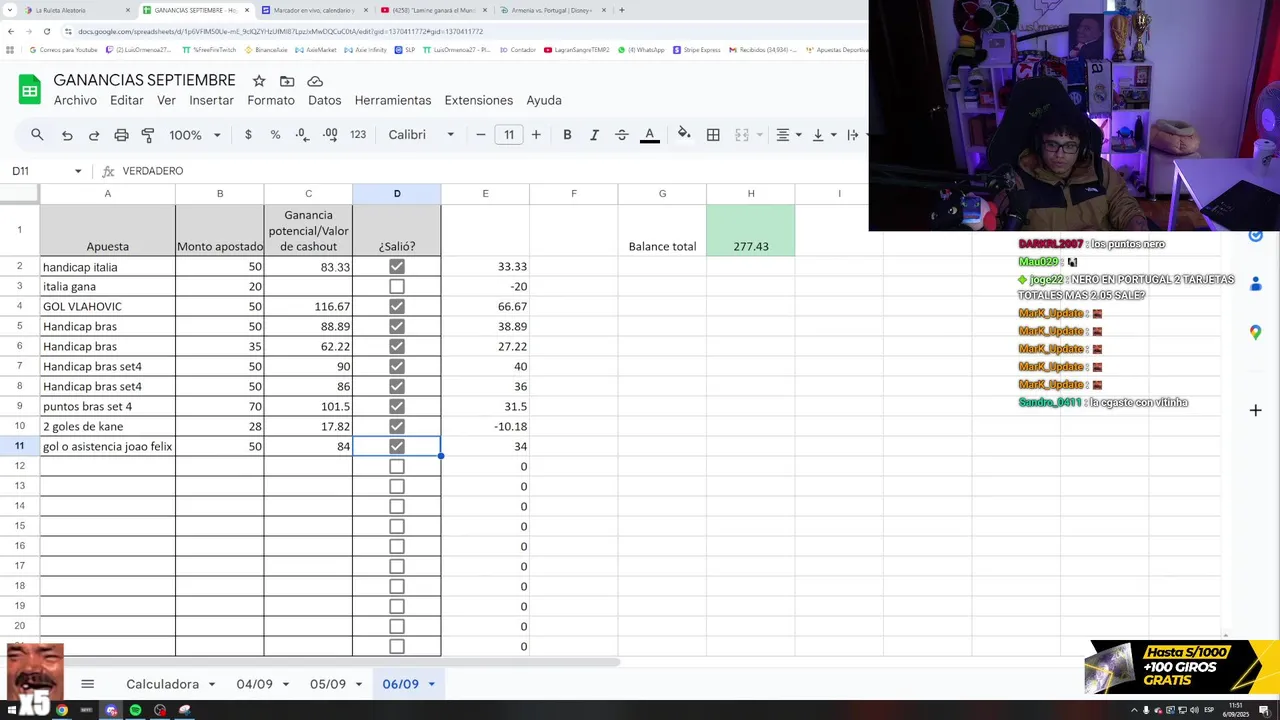Viewport: 1280px width, 720px height.
Task: Decrease decimal places
Action: point(302,135)
